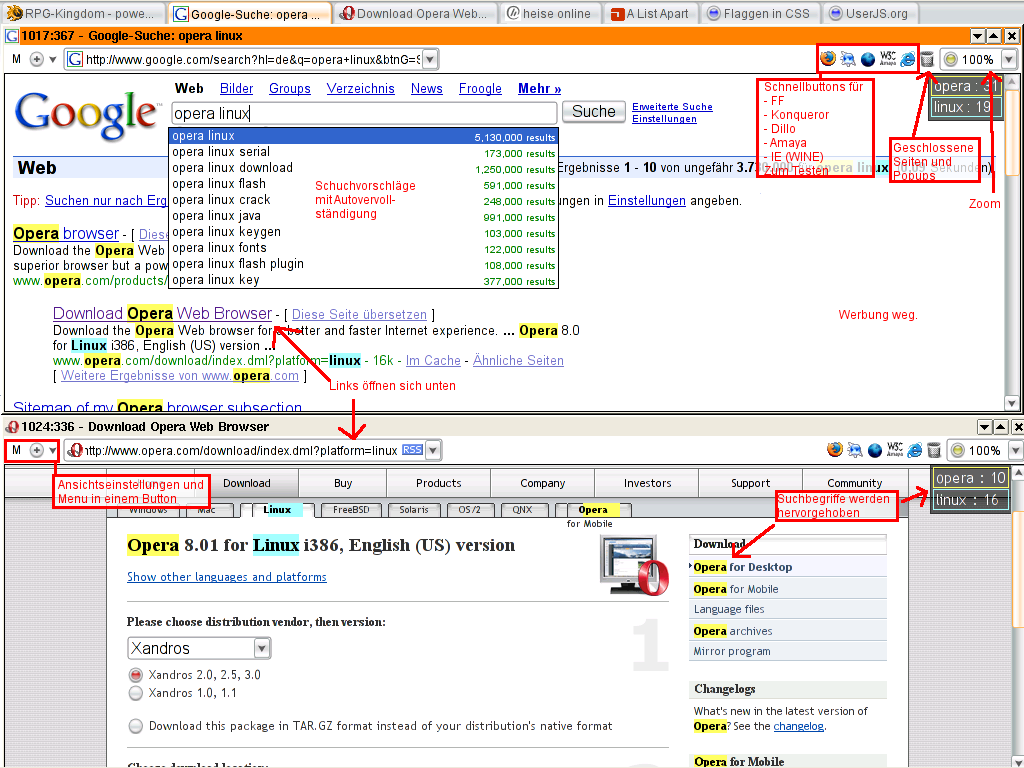The image size is (1024, 768).
Task: Open Products in Opera site navigation
Action: coord(438,483)
